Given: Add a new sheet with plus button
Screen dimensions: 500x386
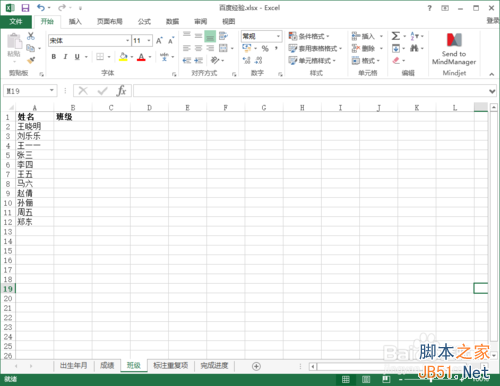Looking at the screenshot, I should point(256,366).
